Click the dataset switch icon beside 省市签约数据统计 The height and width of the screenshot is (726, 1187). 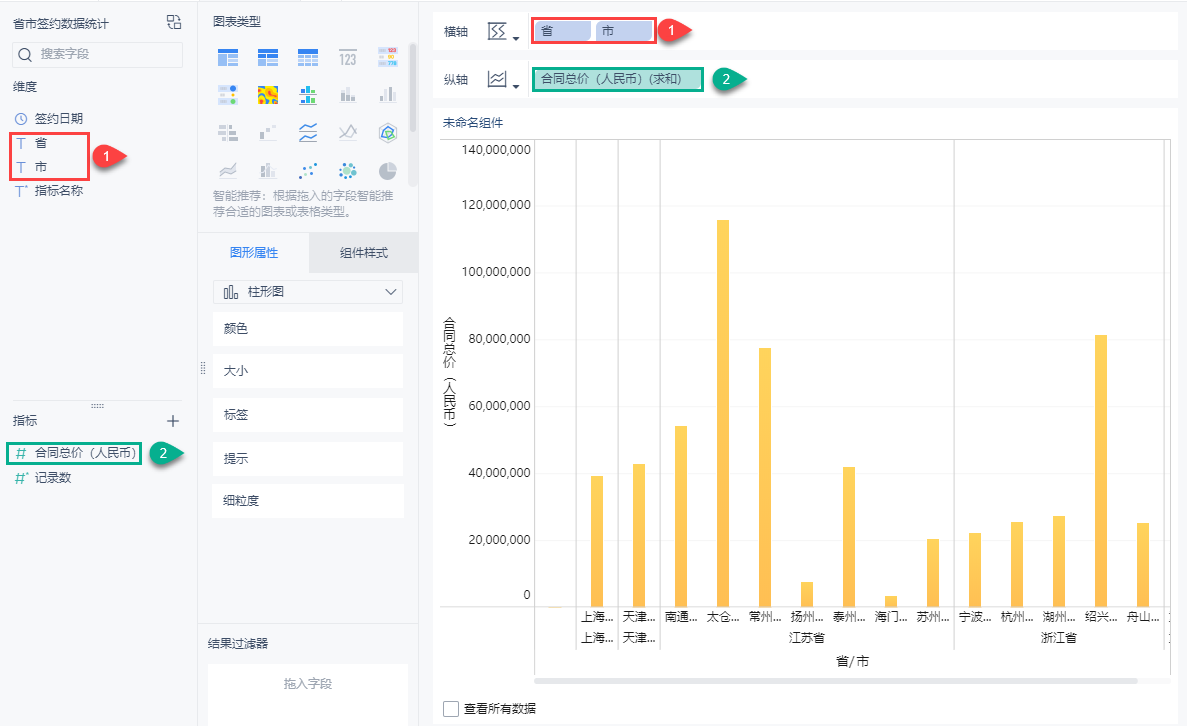[x=174, y=23]
